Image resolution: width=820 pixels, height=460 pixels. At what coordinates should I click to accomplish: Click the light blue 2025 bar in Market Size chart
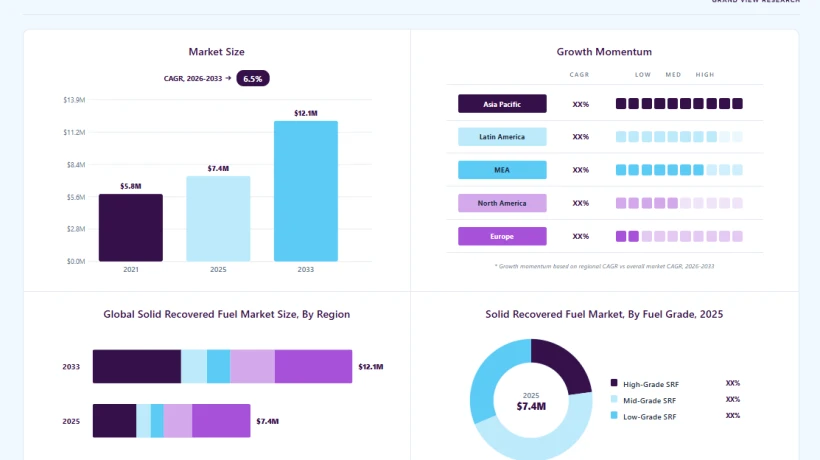tap(218, 218)
